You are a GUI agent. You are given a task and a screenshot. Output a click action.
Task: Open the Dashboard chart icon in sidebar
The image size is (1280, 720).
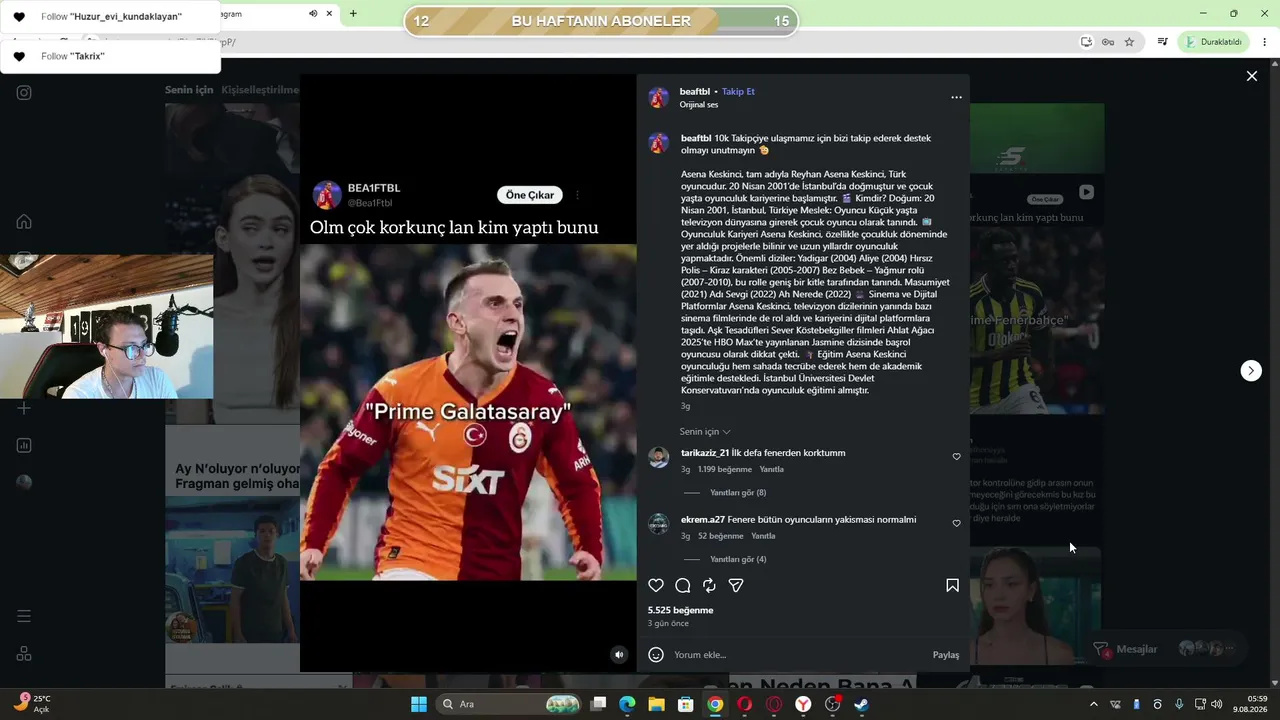(24, 445)
